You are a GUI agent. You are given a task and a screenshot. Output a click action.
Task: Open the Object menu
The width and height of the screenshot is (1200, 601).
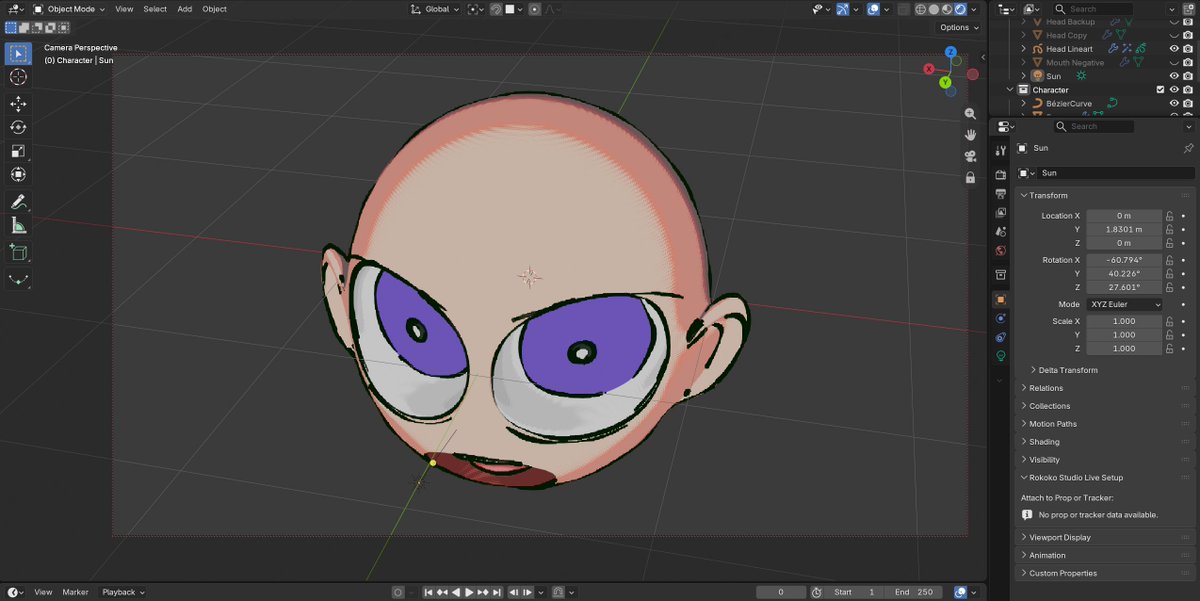215,9
